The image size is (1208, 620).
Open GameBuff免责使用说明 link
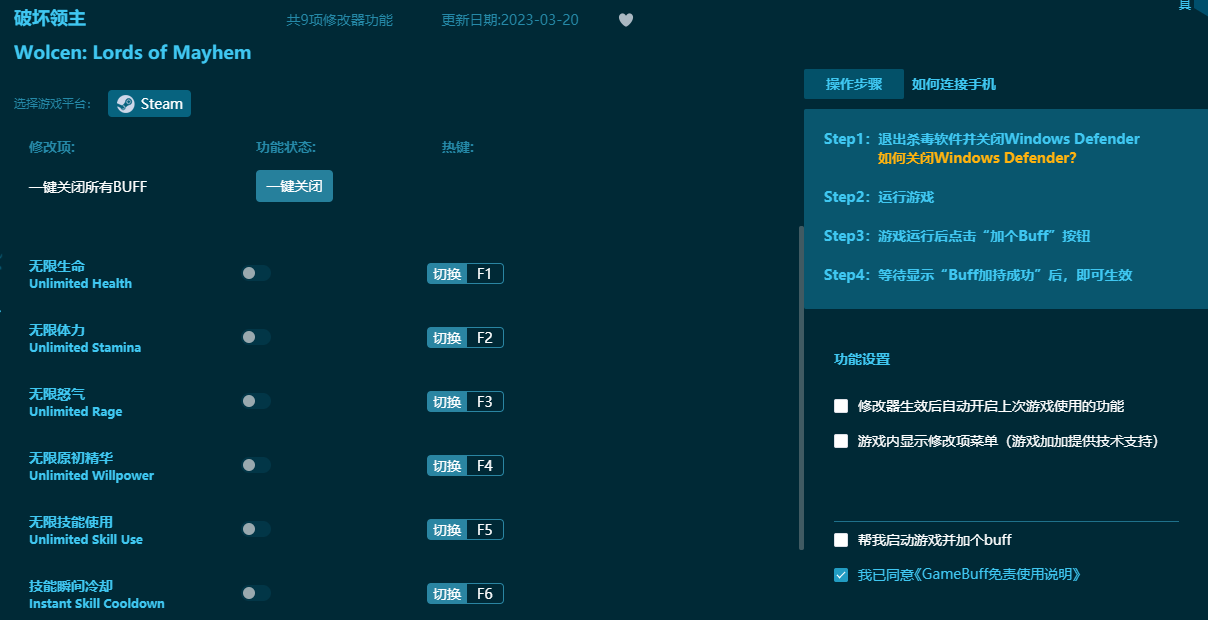click(x=1001, y=575)
